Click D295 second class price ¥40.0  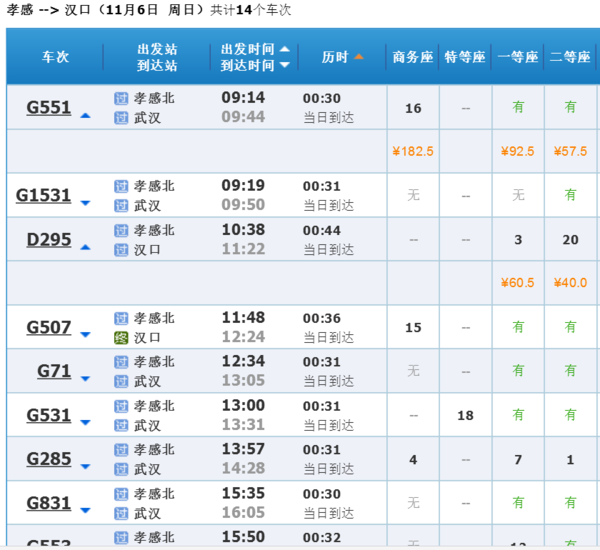570,283
